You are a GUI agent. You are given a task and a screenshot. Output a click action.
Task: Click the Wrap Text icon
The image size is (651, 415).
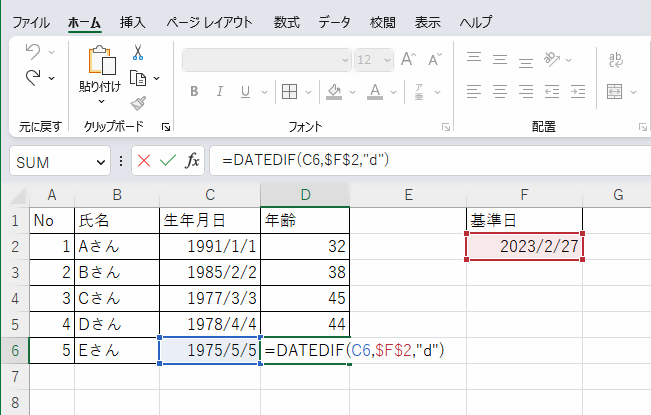coord(616,60)
